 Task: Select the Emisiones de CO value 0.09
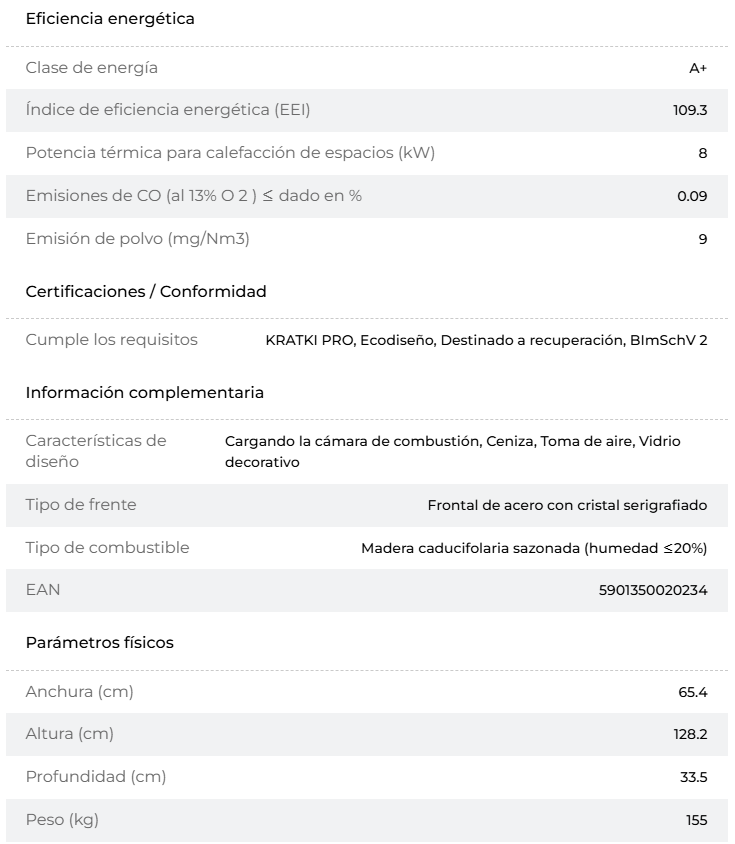pyautogui.click(x=692, y=196)
